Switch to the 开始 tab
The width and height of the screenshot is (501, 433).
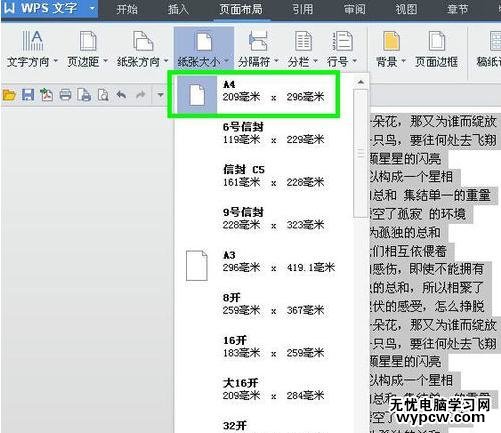[127, 9]
